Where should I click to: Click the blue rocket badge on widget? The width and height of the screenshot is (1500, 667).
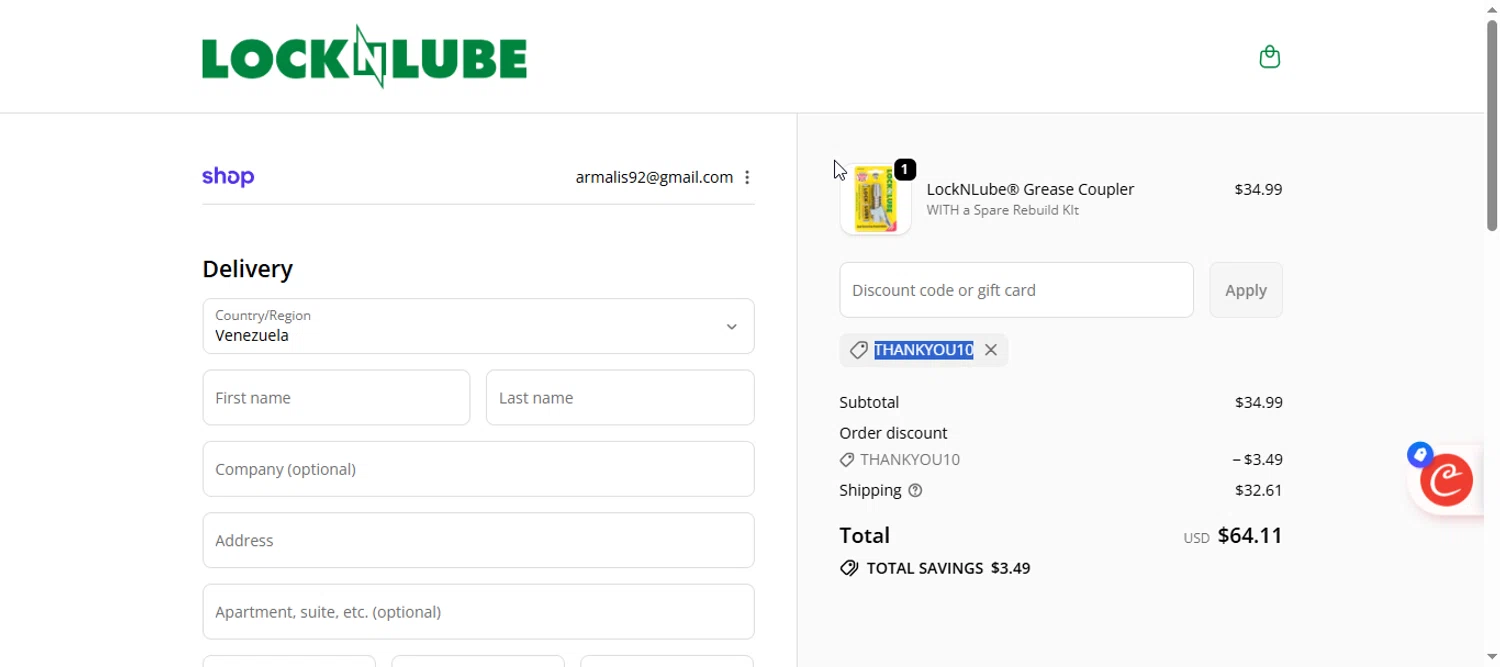(x=1420, y=455)
